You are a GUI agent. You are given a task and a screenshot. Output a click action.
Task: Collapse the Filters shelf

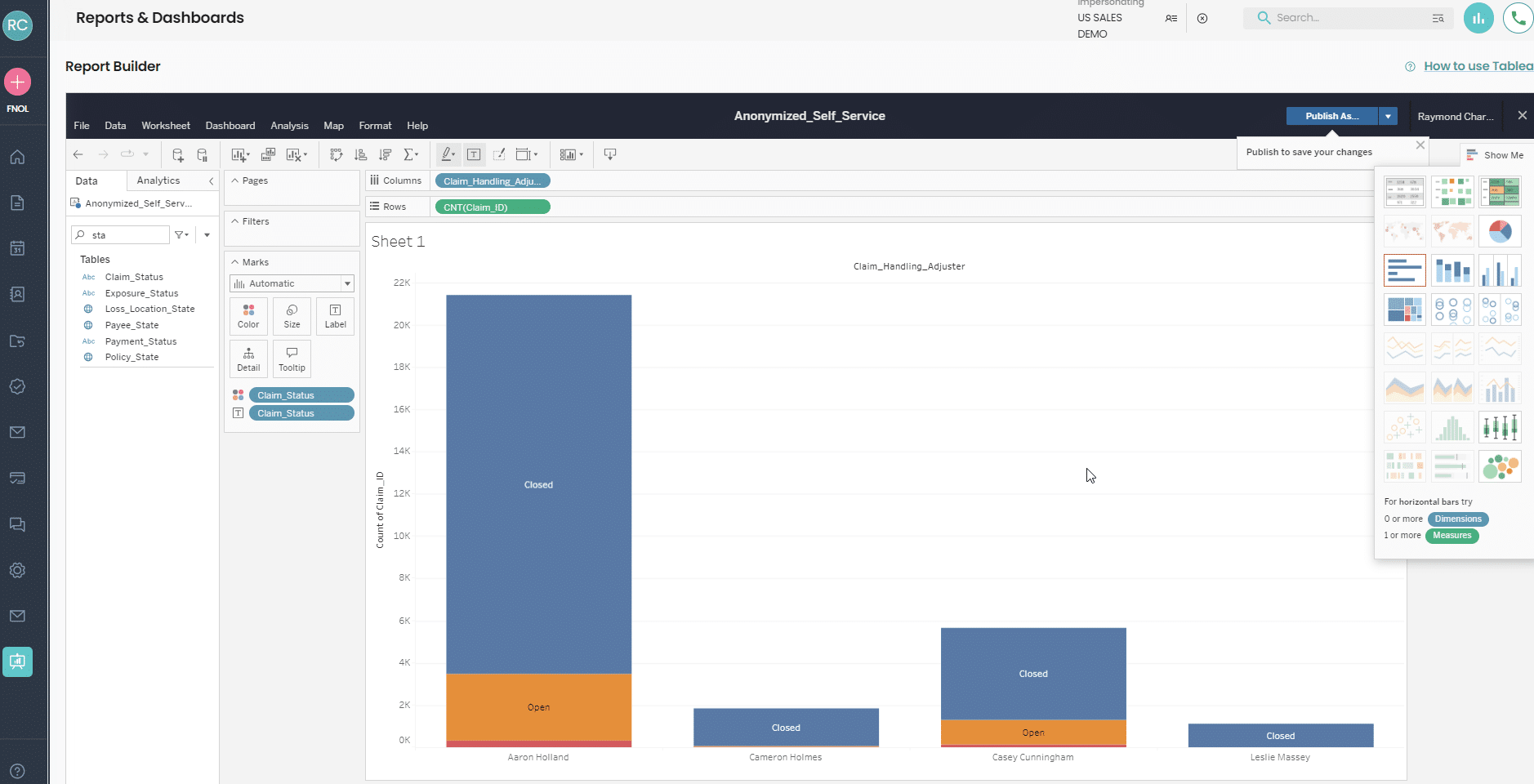[235, 220]
